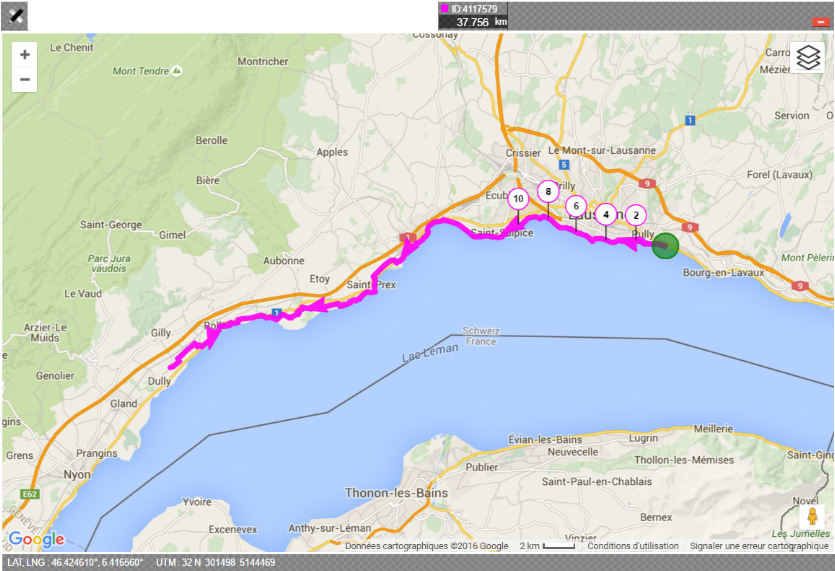Click the magenta track color swatch
This screenshot has width=835, height=571.
[x=444, y=9]
